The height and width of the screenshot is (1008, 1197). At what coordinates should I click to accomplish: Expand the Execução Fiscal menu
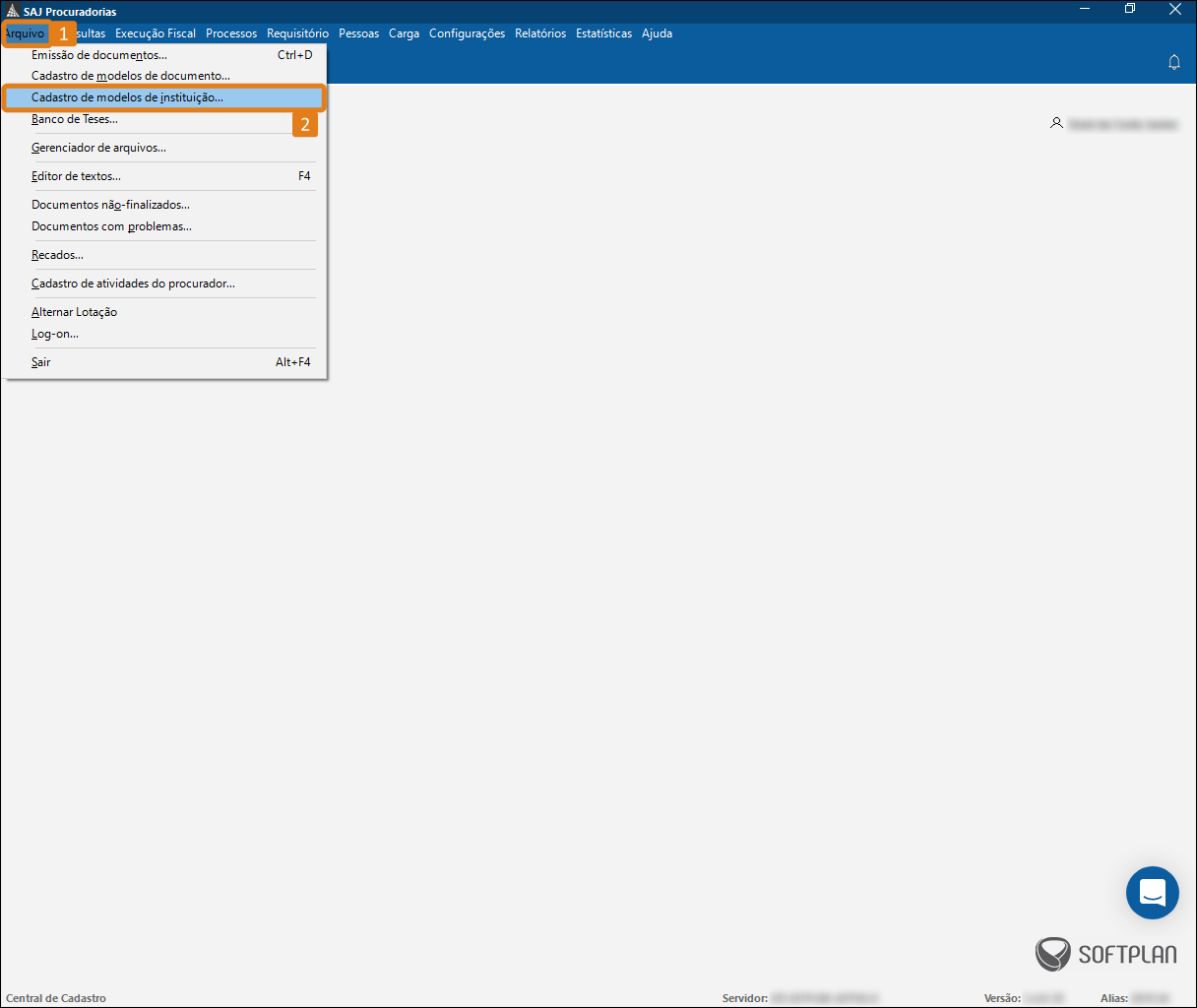[156, 33]
